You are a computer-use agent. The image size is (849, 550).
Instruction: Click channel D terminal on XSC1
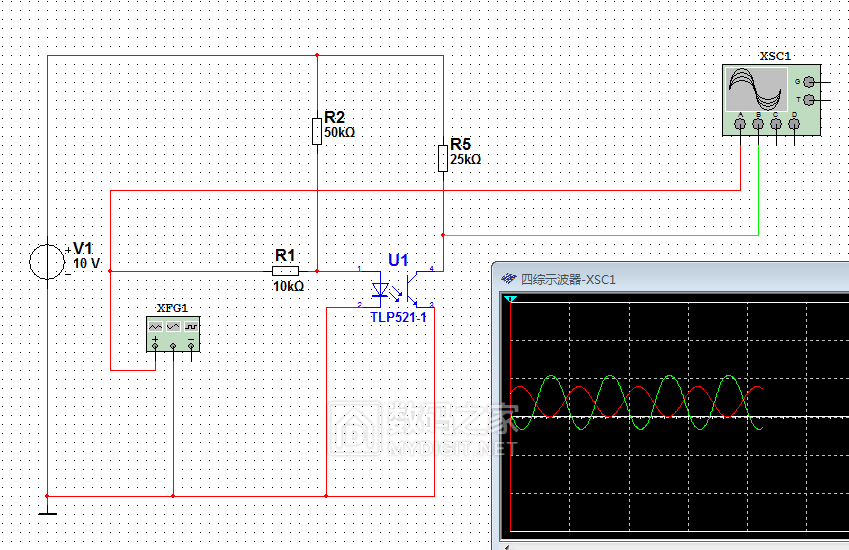[x=794, y=125]
